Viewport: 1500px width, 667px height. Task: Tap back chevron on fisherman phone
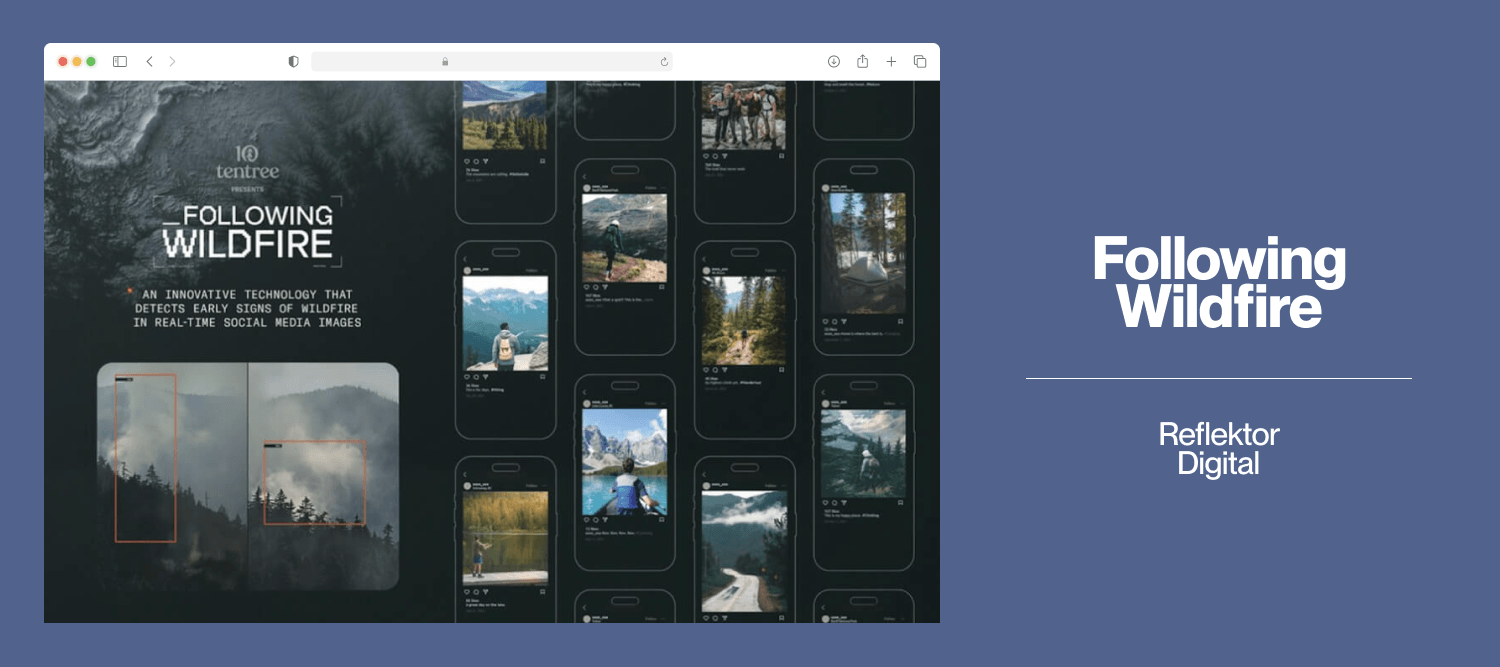click(466, 474)
